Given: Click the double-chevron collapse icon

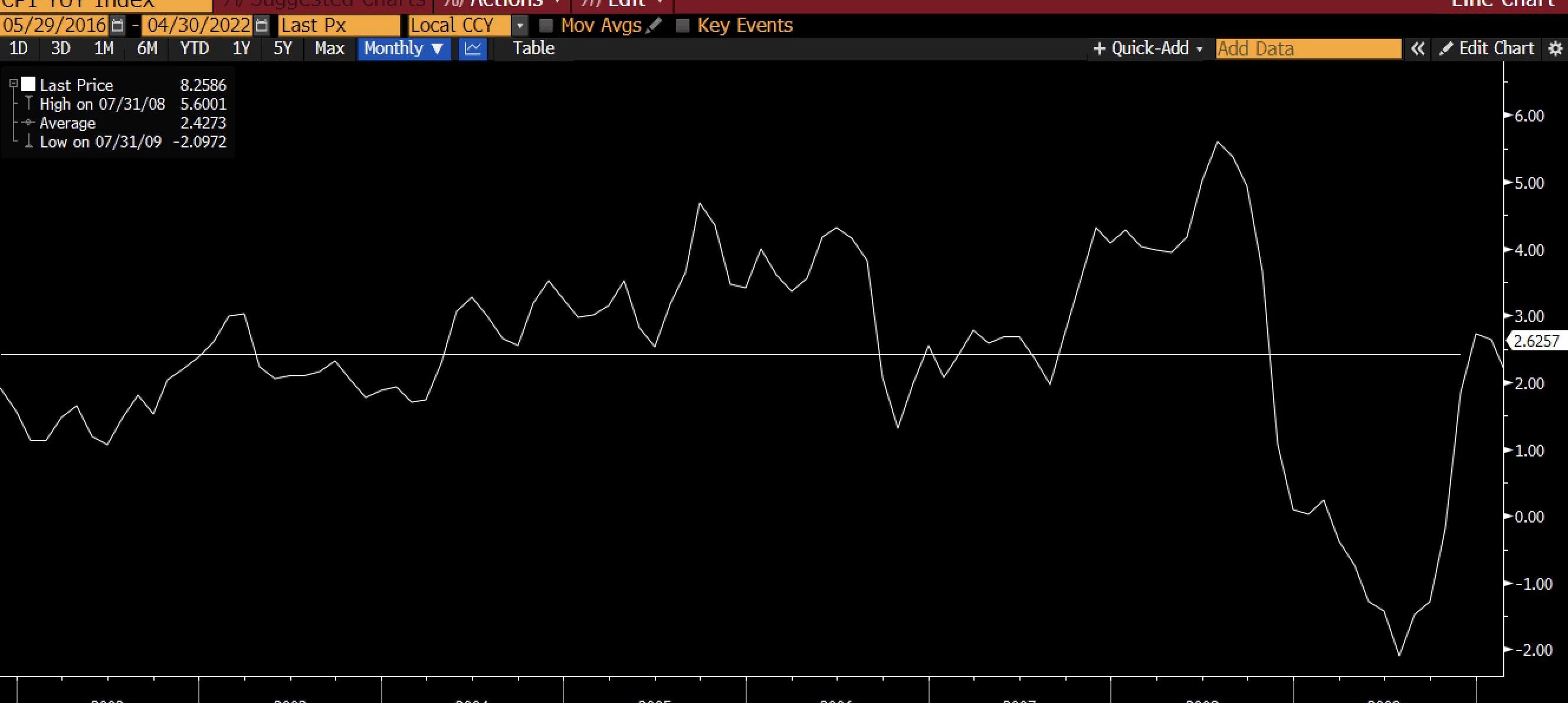Looking at the screenshot, I should tap(1418, 49).
